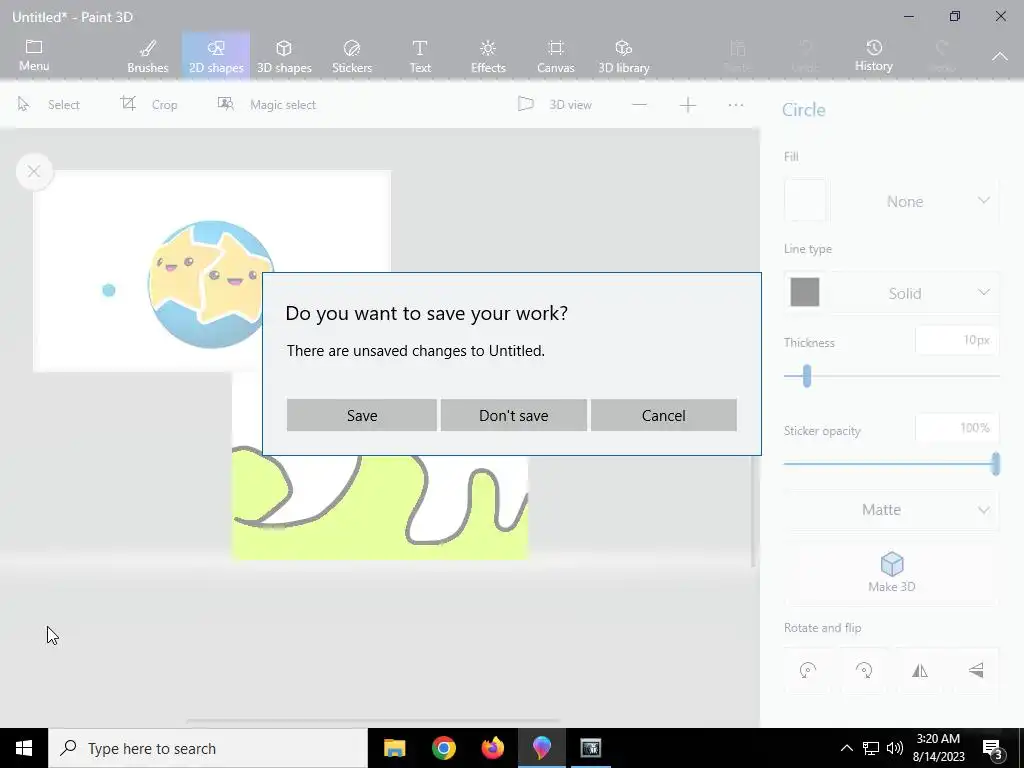This screenshot has width=1024, height=768.
Task: Click the Flip horizontal icon
Action: coord(920,671)
